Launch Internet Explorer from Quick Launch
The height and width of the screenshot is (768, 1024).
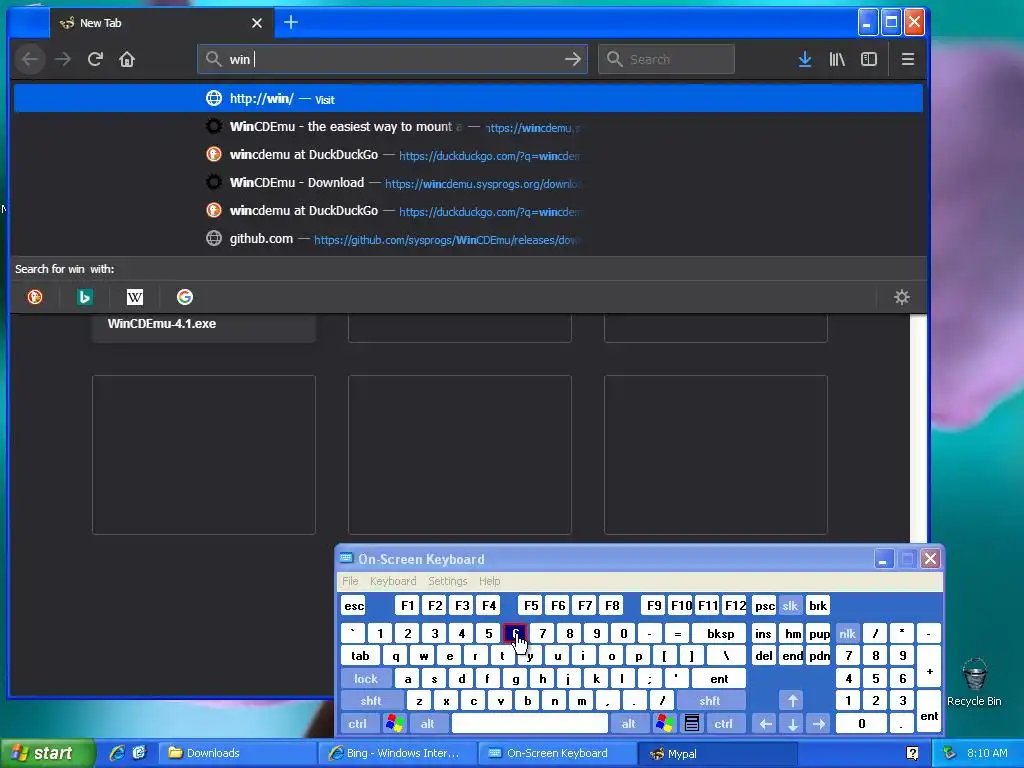point(117,753)
